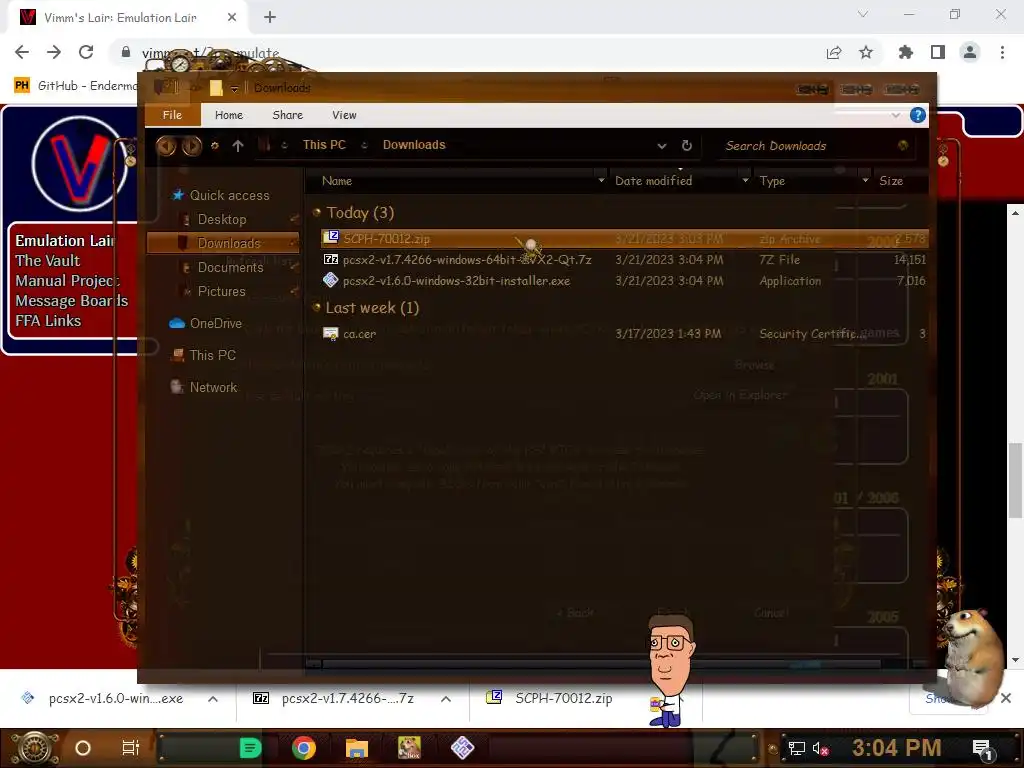1024x768 pixels.
Task: Open Explorer Help question mark icon
Action: [x=918, y=115]
